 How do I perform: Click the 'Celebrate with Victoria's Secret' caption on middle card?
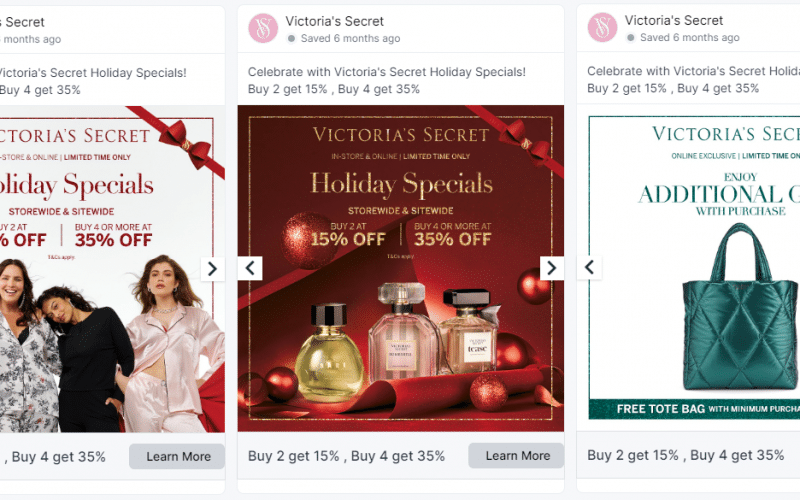coord(386,72)
